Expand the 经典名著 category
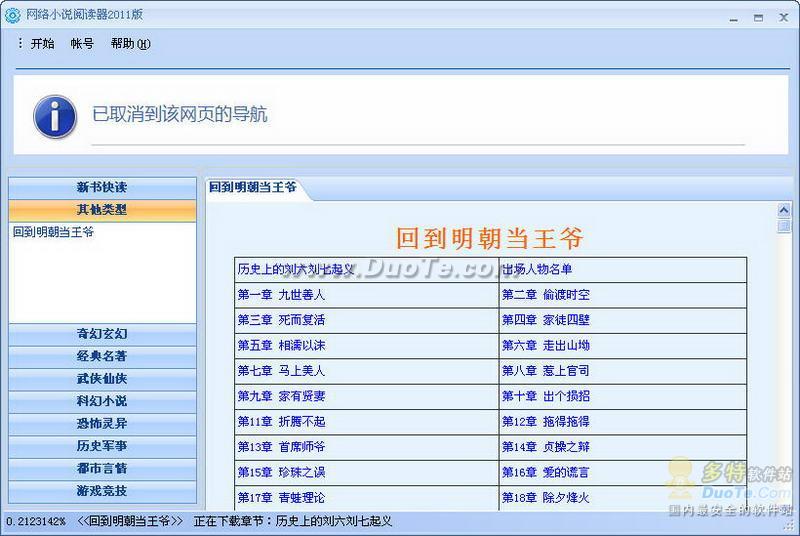This screenshot has width=800, height=536. pyautogui.click(x=102, y=356)
